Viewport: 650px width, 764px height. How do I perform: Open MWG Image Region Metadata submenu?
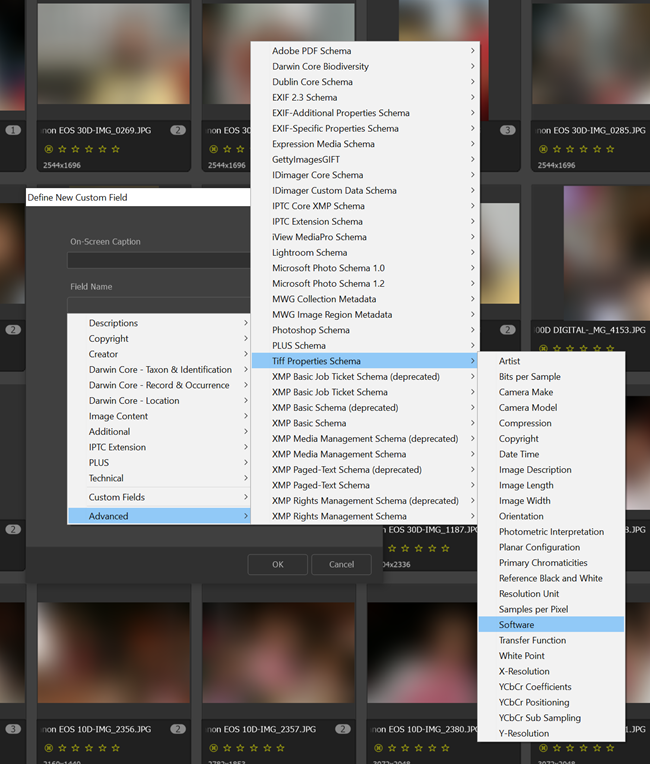(x=365, y=315)
